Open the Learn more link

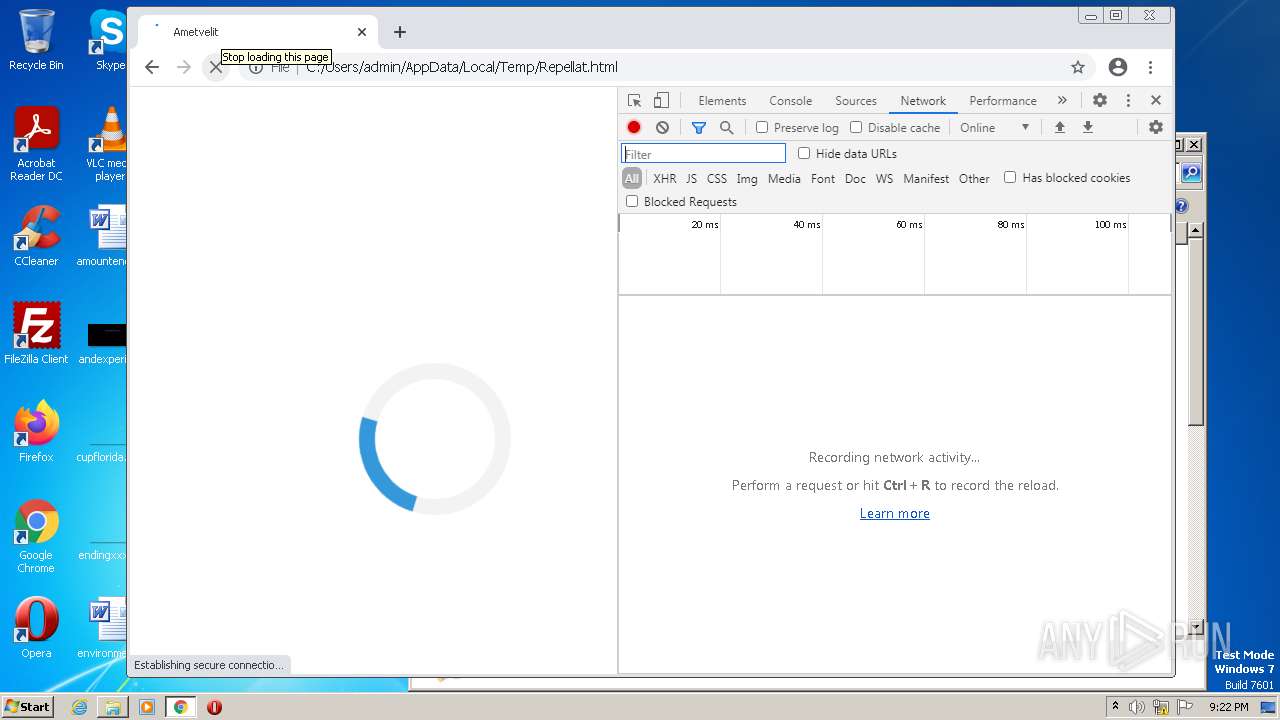895,513
